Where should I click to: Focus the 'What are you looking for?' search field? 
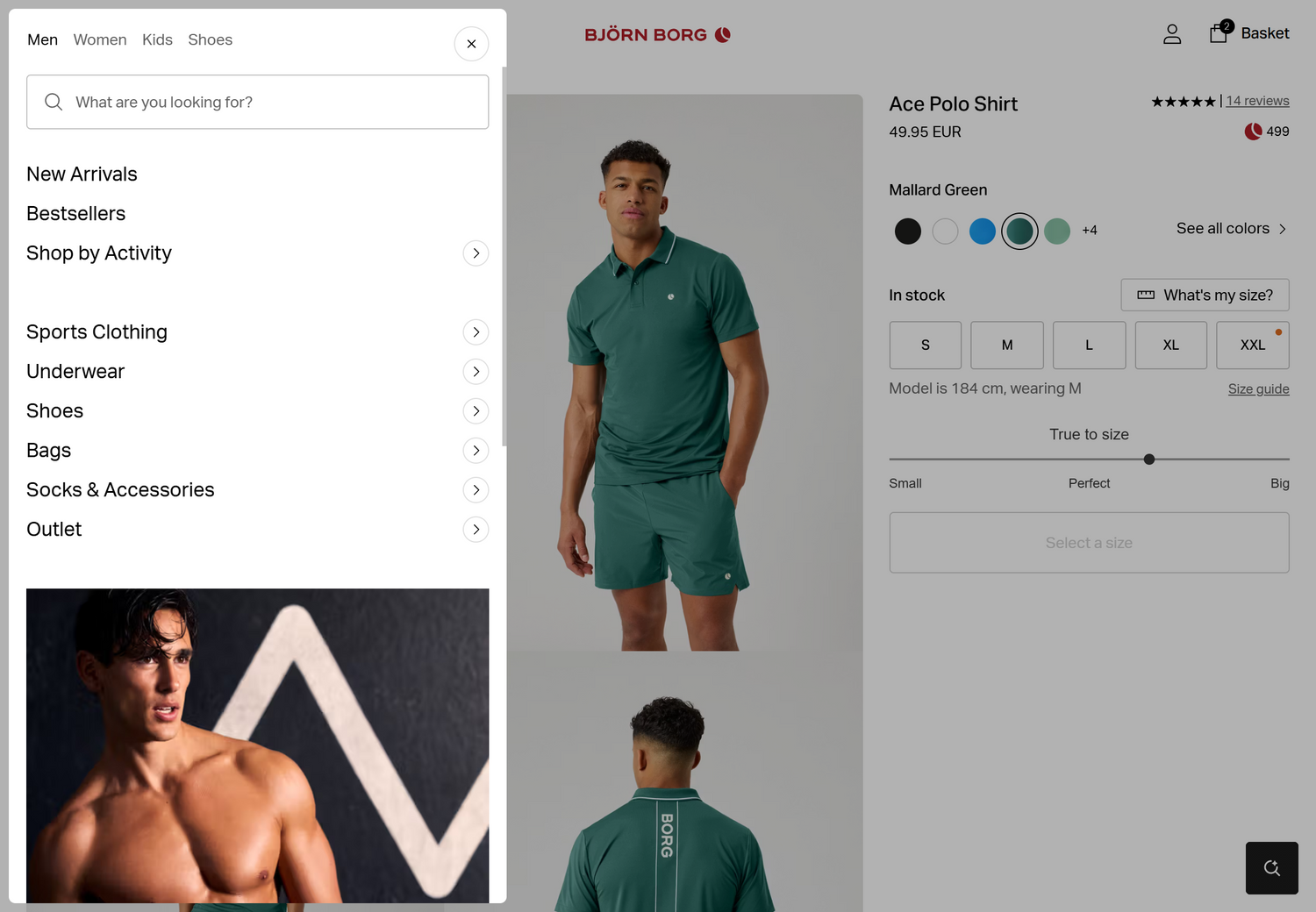click(257, 102)
